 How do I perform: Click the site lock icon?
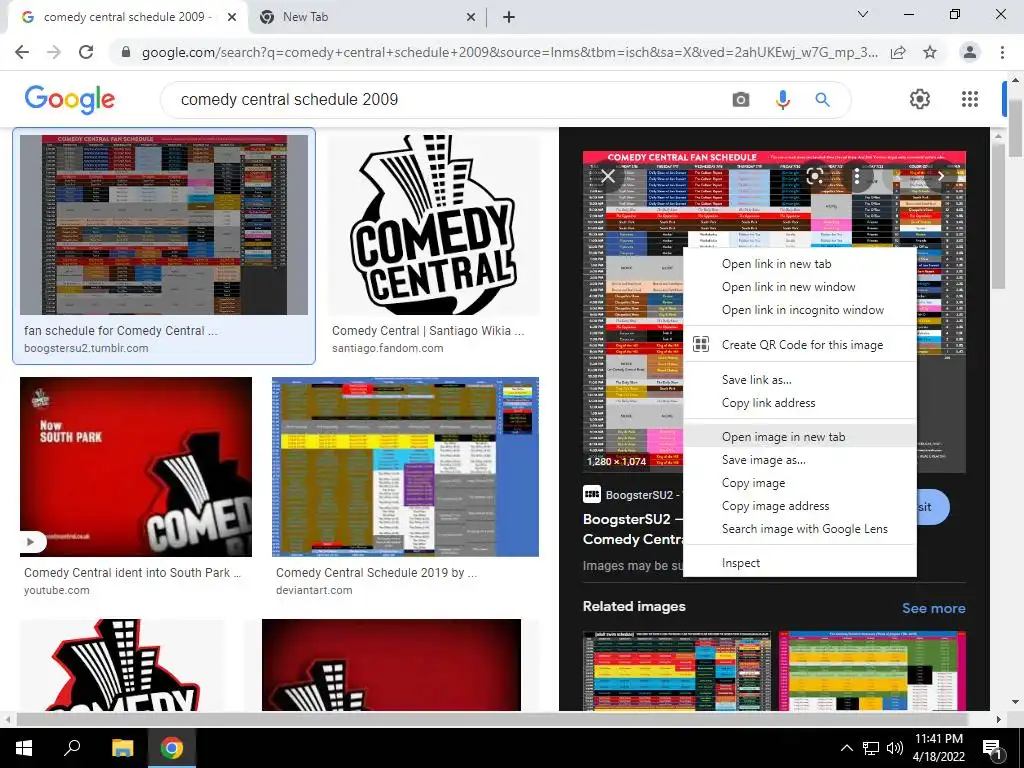(x=126, y=52)
